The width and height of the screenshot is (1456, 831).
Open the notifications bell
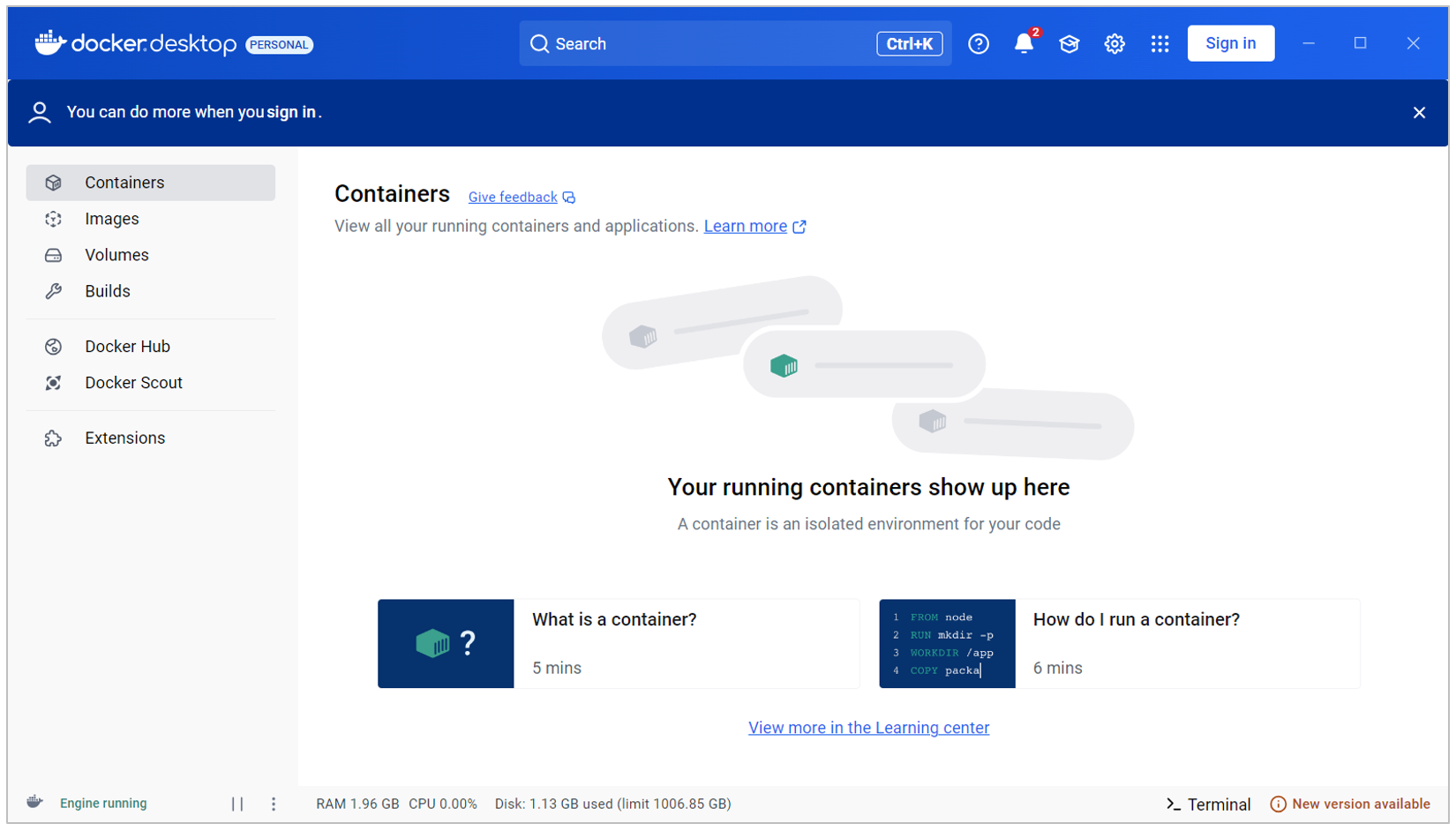coord(1024,43)
